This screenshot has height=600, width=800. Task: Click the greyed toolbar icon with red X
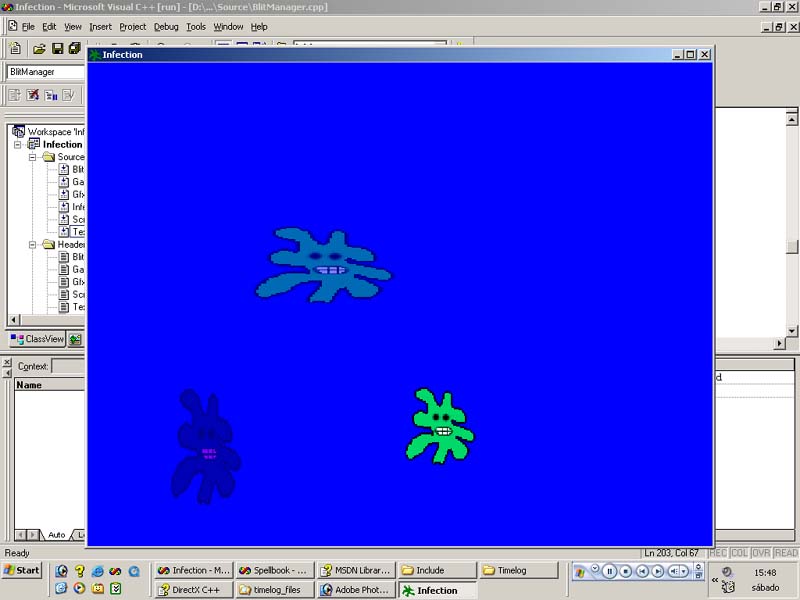coord(33,95)
